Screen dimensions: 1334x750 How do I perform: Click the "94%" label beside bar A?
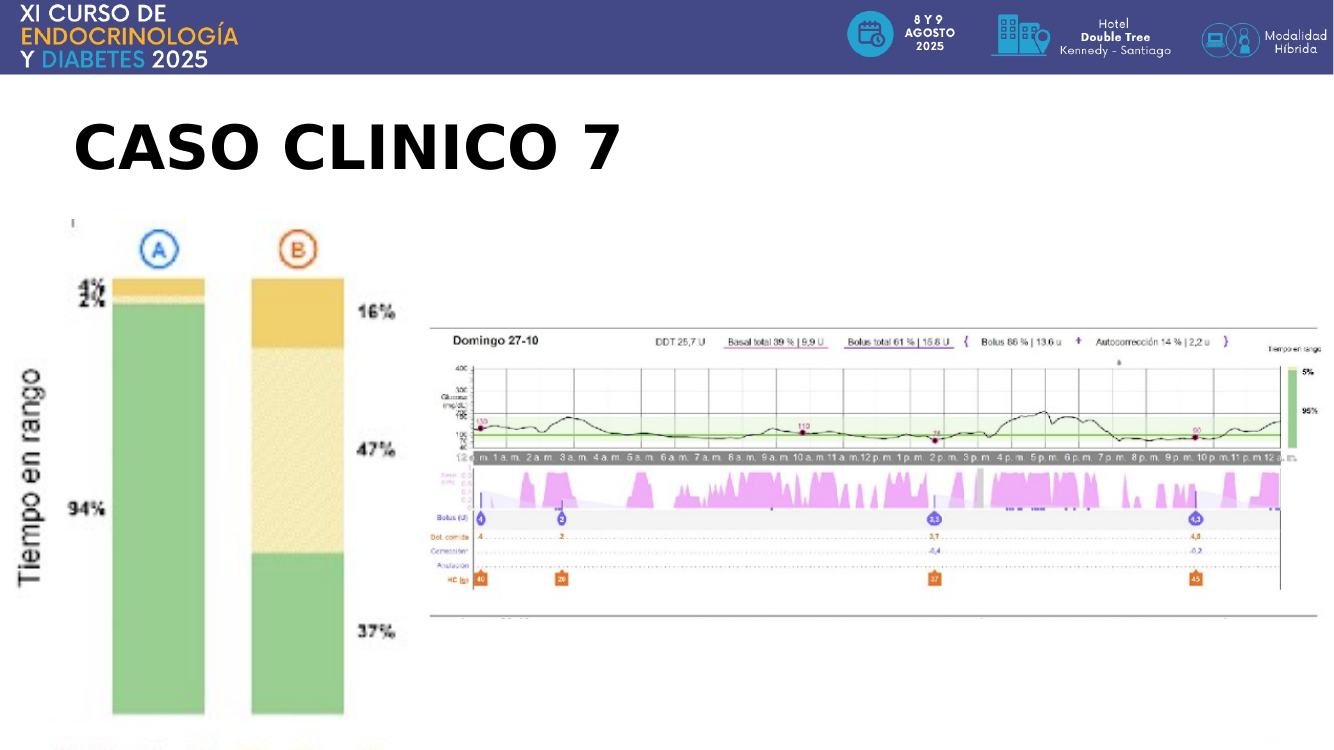(86, 509)
